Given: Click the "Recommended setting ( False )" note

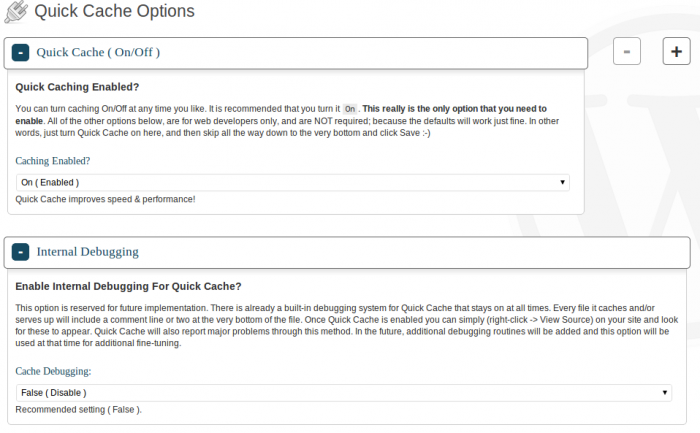Looking at the screenshot, I should (x=79, y=410).
